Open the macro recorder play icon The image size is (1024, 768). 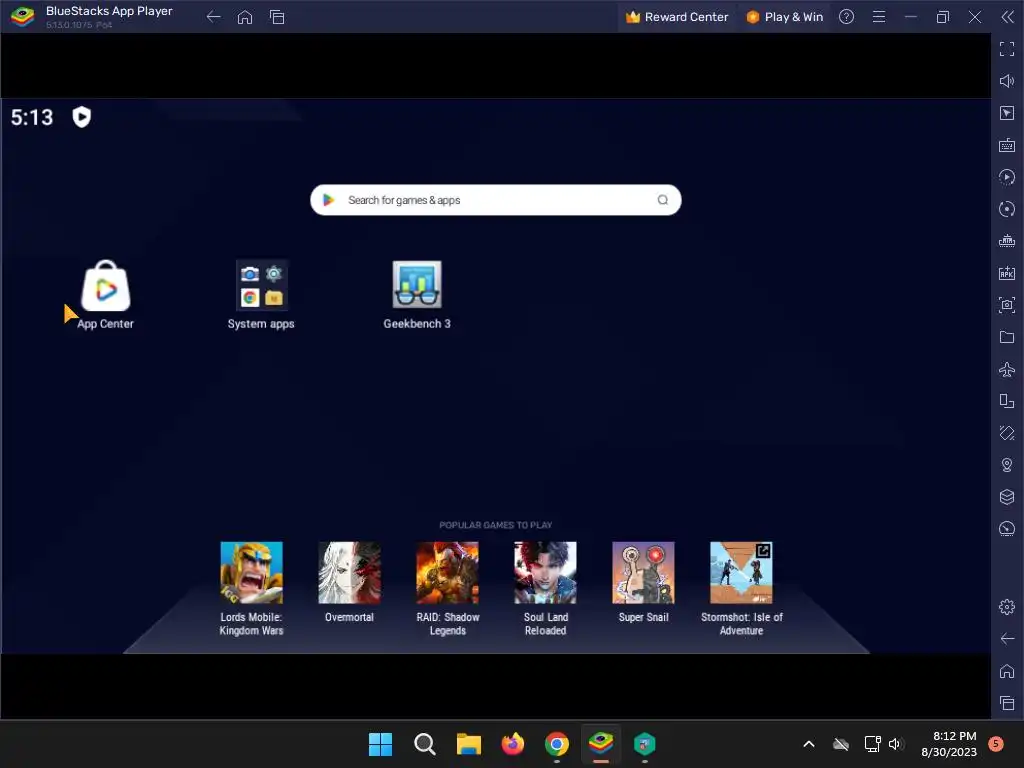pyautogui.click(x=1007, y=177)
